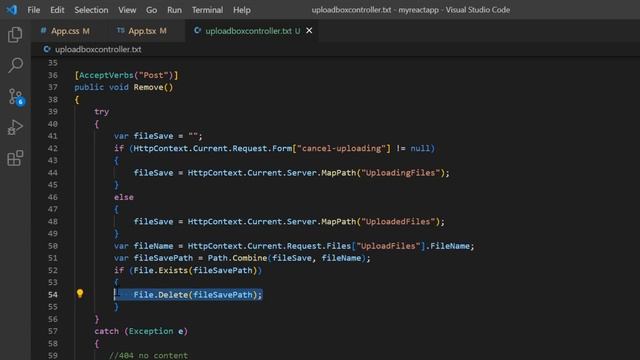Open Source Control view with badge
Viewport: 640px width, 360px height.
[x=16, y=97]
